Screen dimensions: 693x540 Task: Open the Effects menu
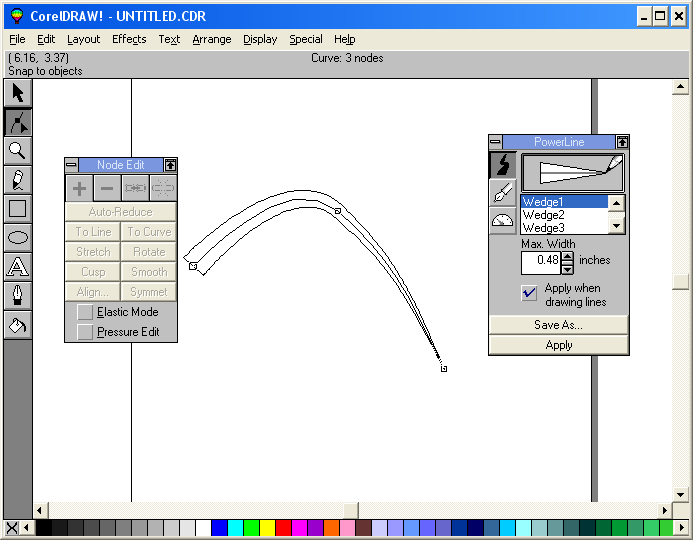129,39
